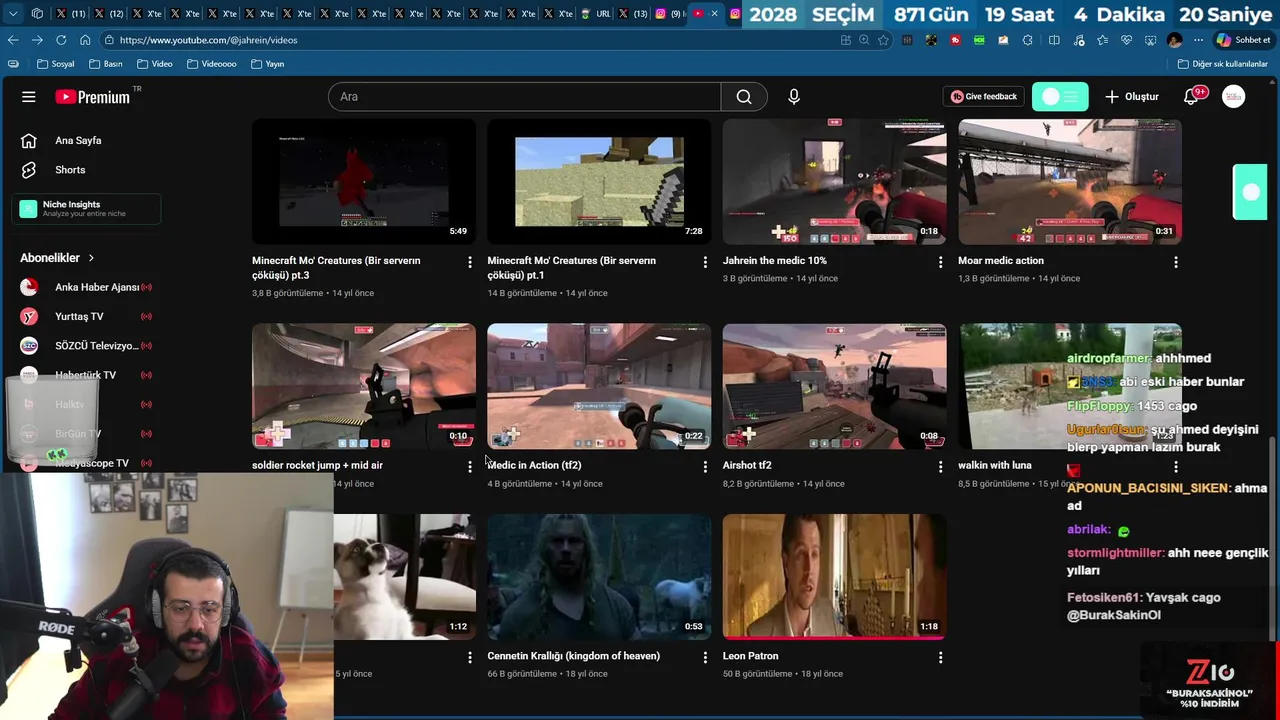Open options for Jahrein the medic 10%
Screen dimensions: 1280x720
coord(940,262)
